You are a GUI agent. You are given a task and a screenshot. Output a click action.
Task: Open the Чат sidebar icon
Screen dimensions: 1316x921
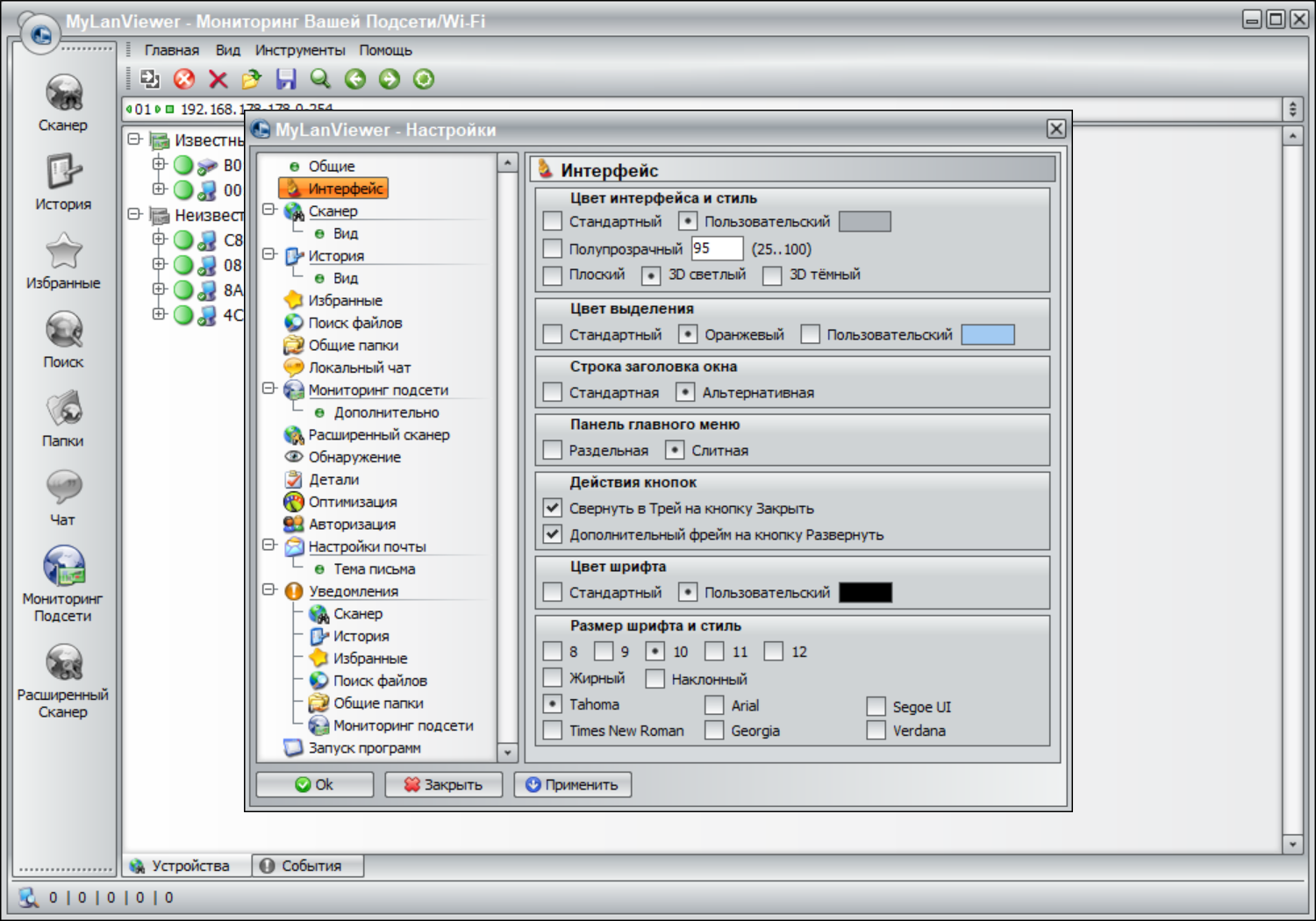tap(63, 488)
